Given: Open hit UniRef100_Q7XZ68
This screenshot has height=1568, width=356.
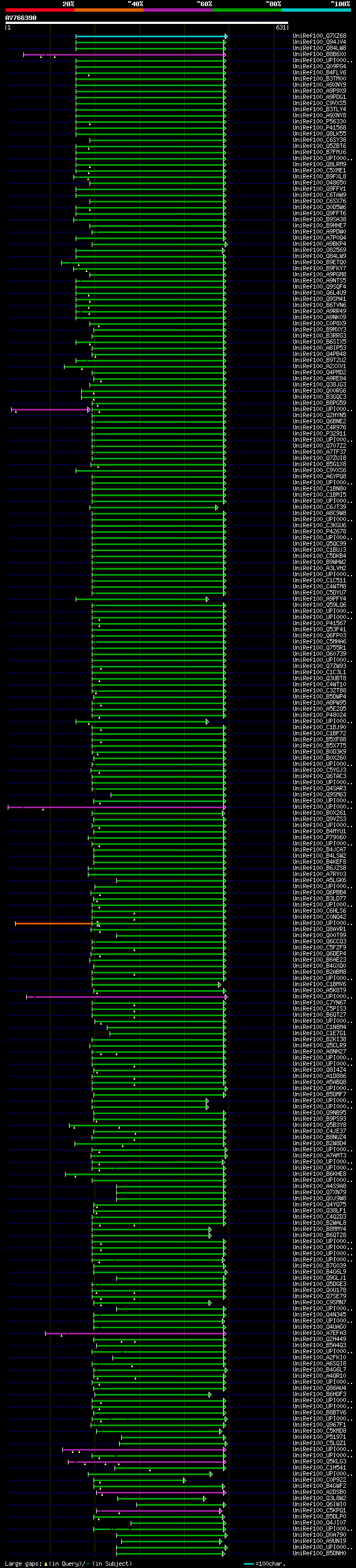Looking at the screenshot, I should pyautogui.click(x=319, y=37).
